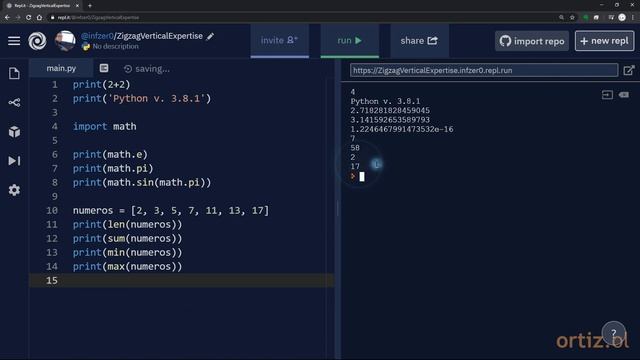Click the invite button
The image size is (640, 360).
point(280,40)
